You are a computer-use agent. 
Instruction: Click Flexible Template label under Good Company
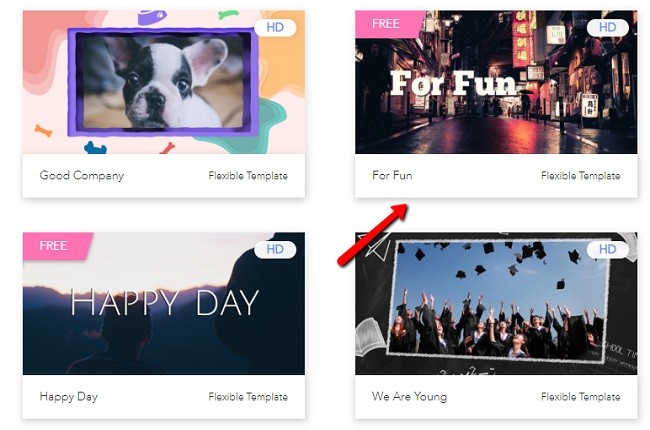coord(248,176)
